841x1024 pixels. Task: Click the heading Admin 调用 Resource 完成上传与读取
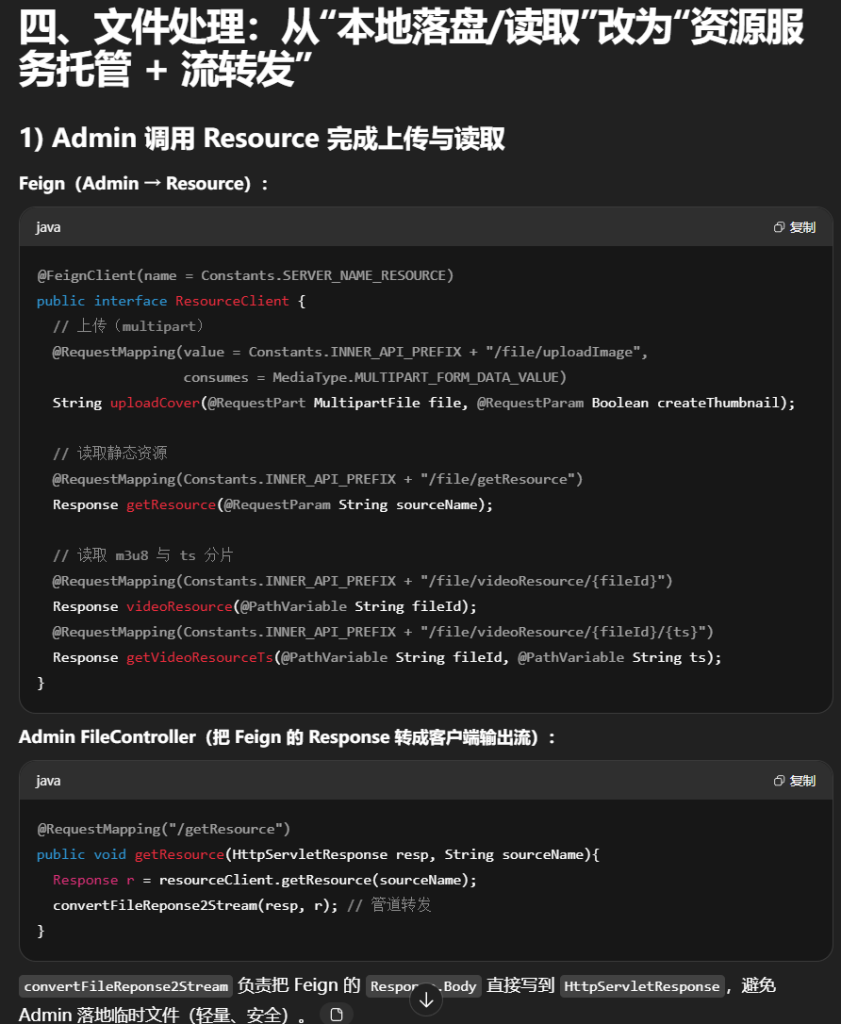tap(262, 138)
